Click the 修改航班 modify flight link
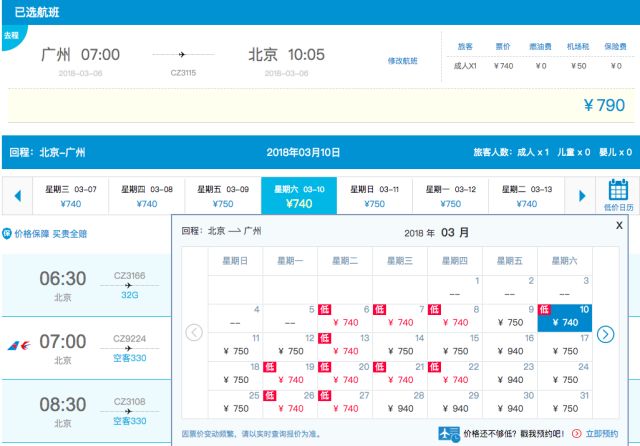The height and width of the screenshot is (446, 640). point(402,61)
